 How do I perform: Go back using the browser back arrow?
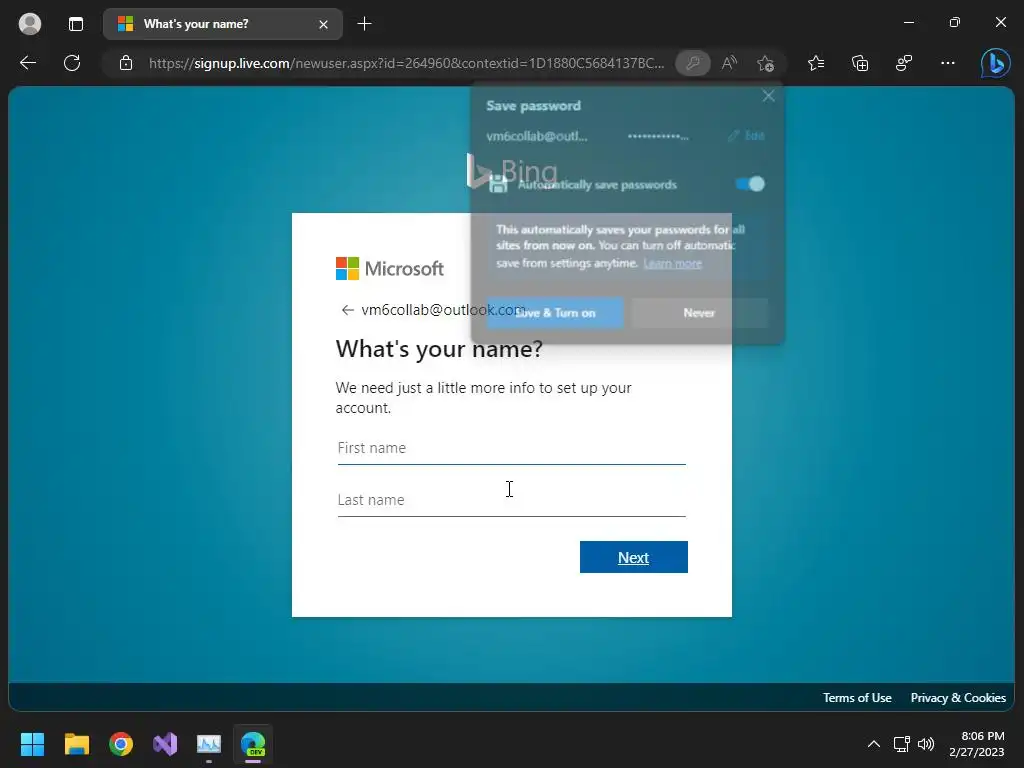pyautogui.click(x=28, y=63)
